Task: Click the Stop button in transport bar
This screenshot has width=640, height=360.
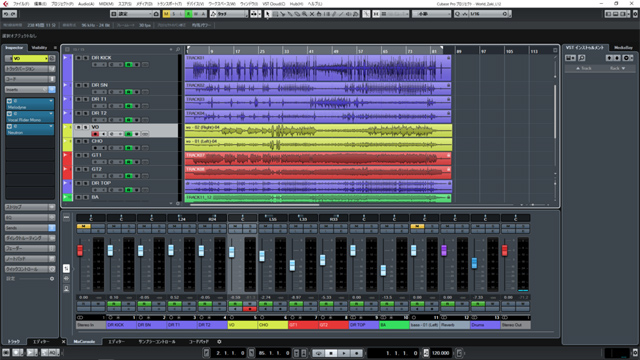Action: click(331, 353)
